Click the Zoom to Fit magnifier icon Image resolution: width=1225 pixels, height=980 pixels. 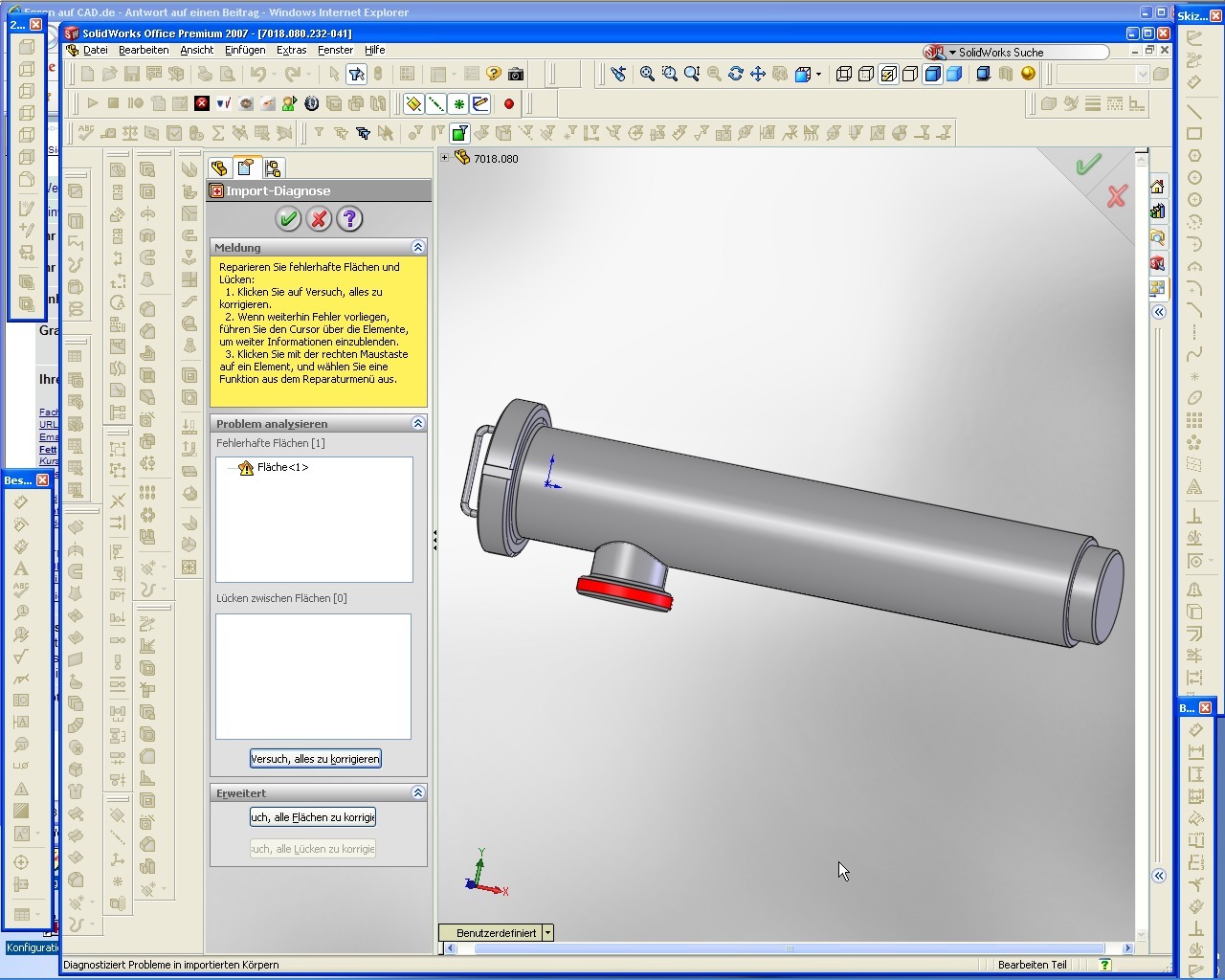pos(647,74)
